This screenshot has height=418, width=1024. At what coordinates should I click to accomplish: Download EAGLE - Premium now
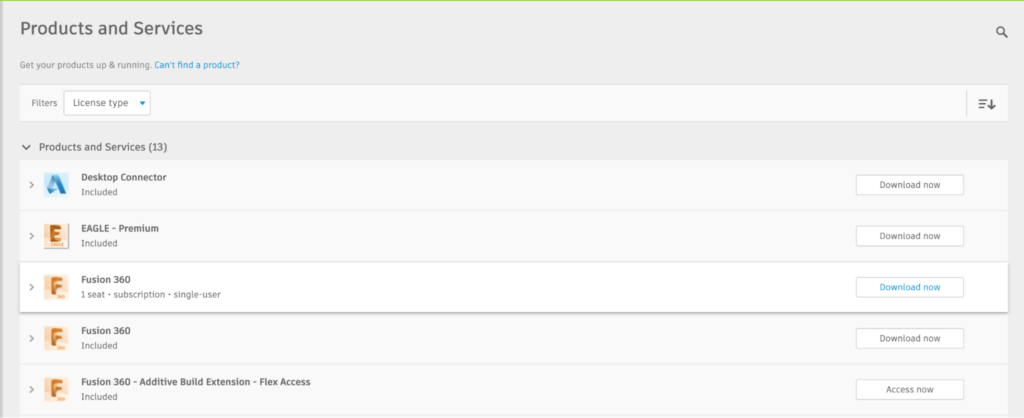909,236
